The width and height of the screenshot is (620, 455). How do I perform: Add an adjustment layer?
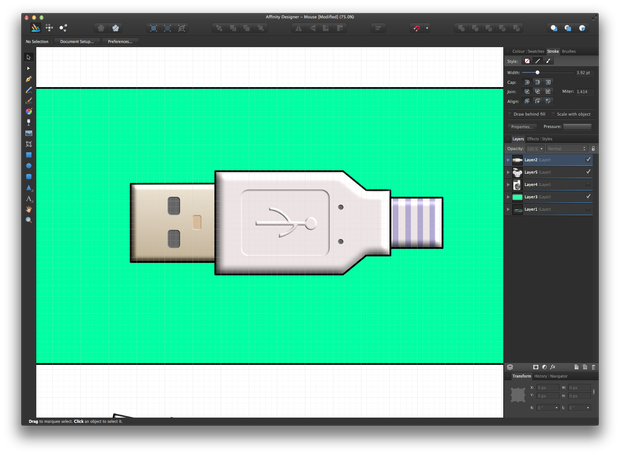[544, 367]
